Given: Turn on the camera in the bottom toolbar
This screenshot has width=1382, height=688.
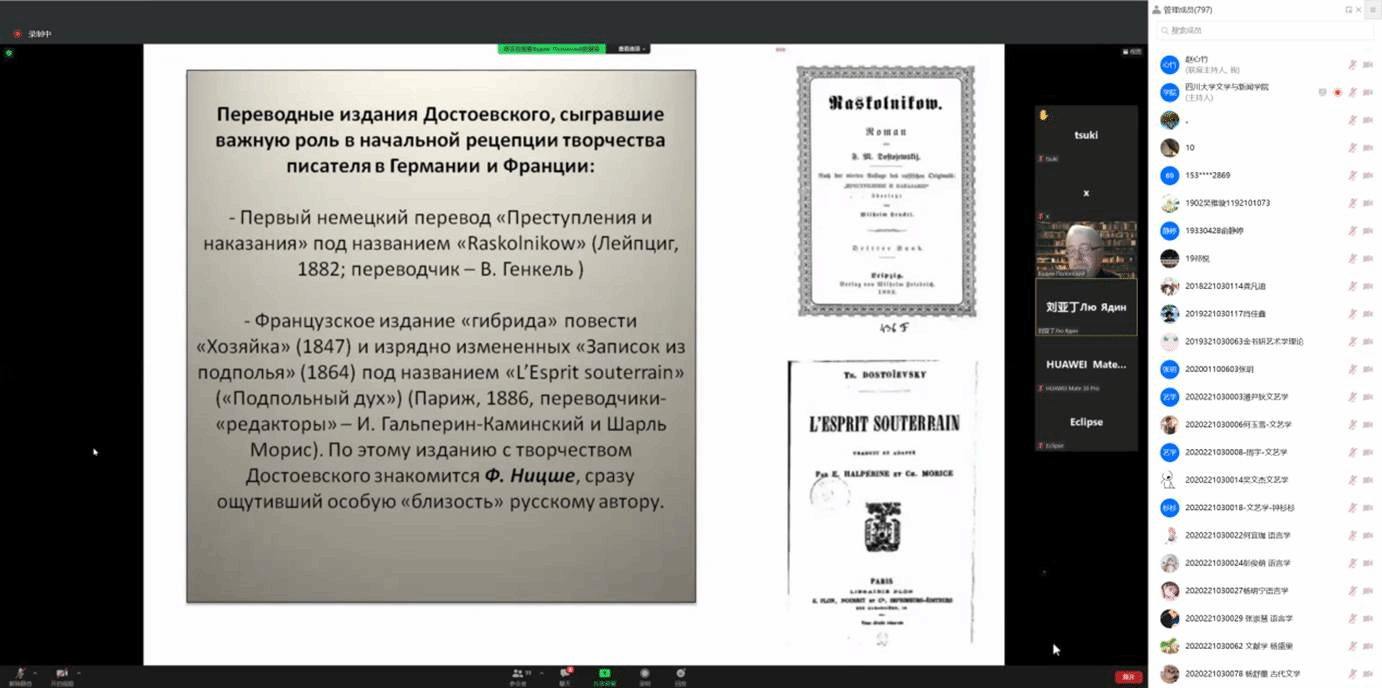Looking at the screenshot, I should [62, 674].
